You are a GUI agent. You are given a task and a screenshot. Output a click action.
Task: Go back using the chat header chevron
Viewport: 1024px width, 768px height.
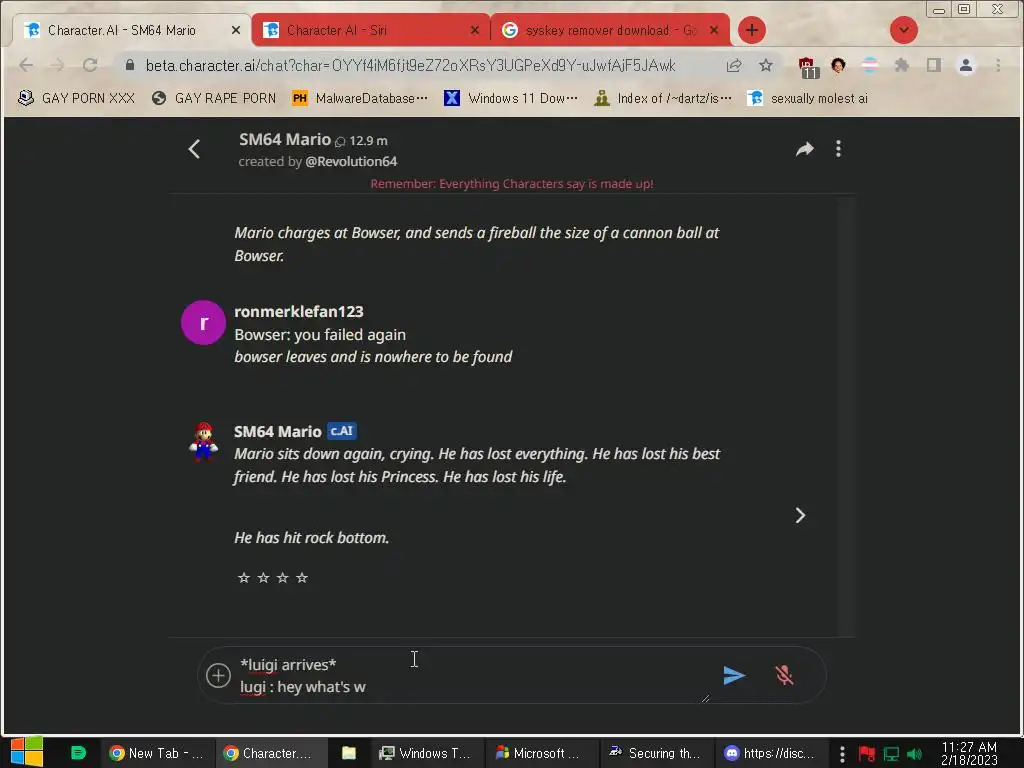pyautogui.click(x=194, y=149)
